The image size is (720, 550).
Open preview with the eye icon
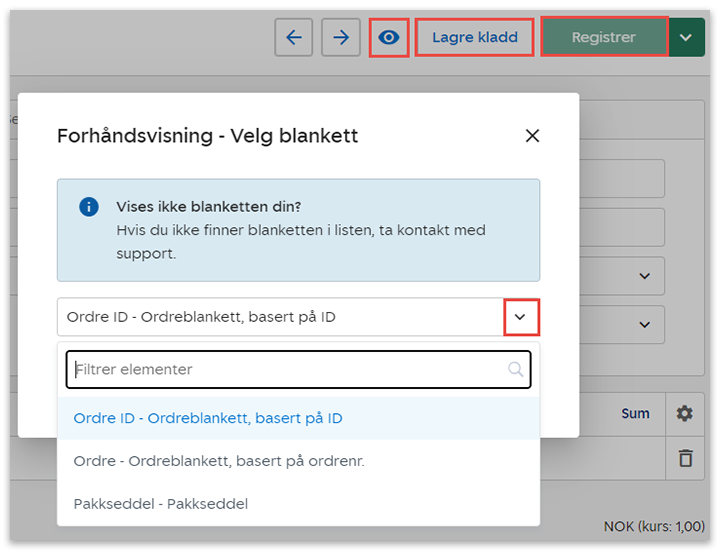(388, 37)
